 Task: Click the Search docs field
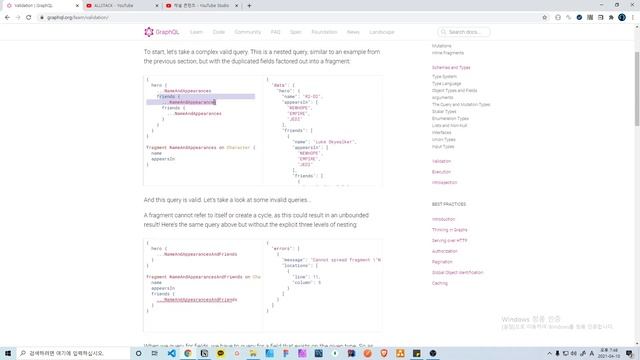464,32
